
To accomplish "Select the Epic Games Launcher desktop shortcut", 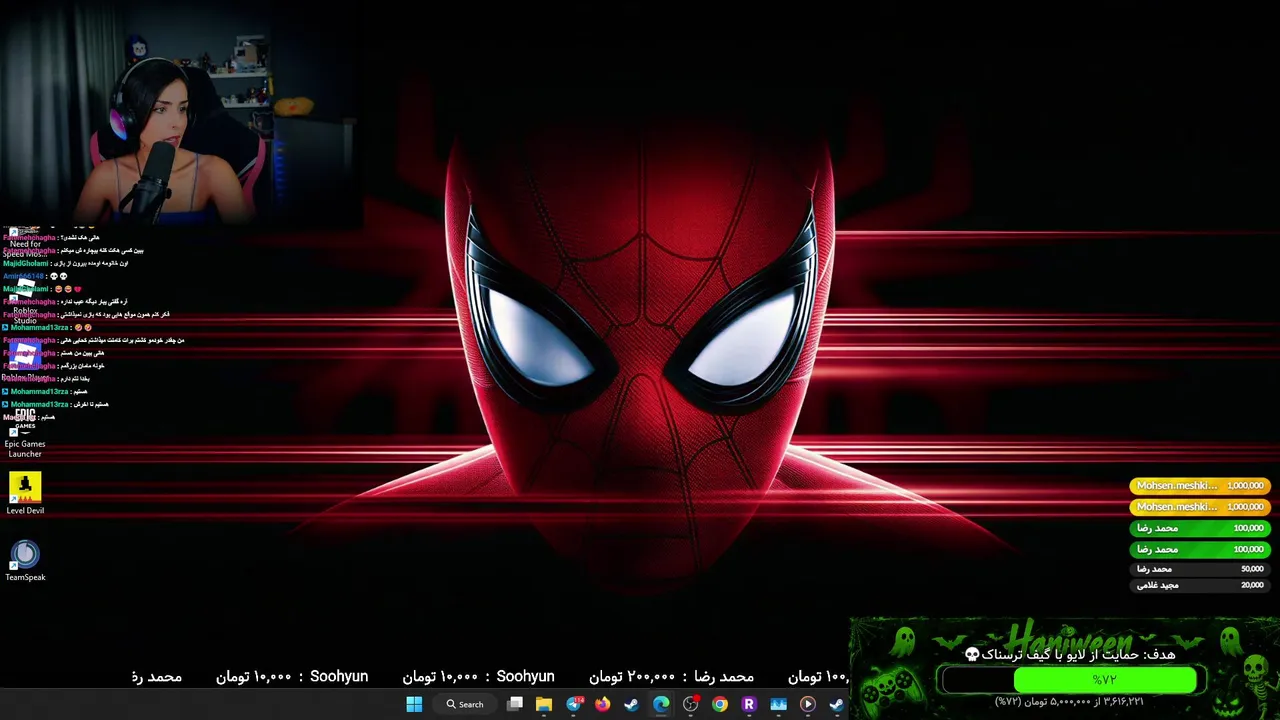I will point(25,432).
